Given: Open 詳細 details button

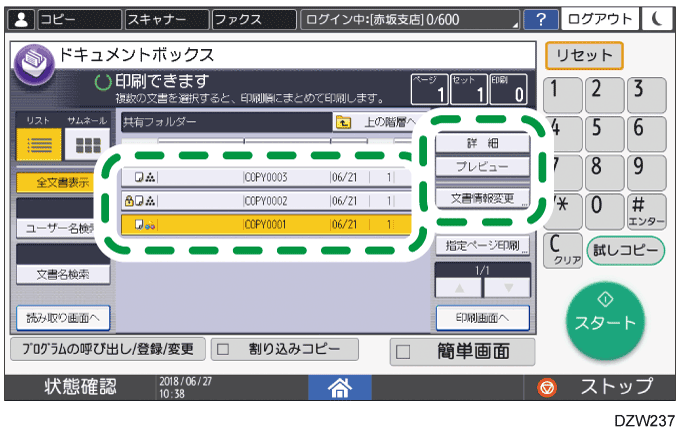Looking at the screenshot, I should (x=482, y=143).
